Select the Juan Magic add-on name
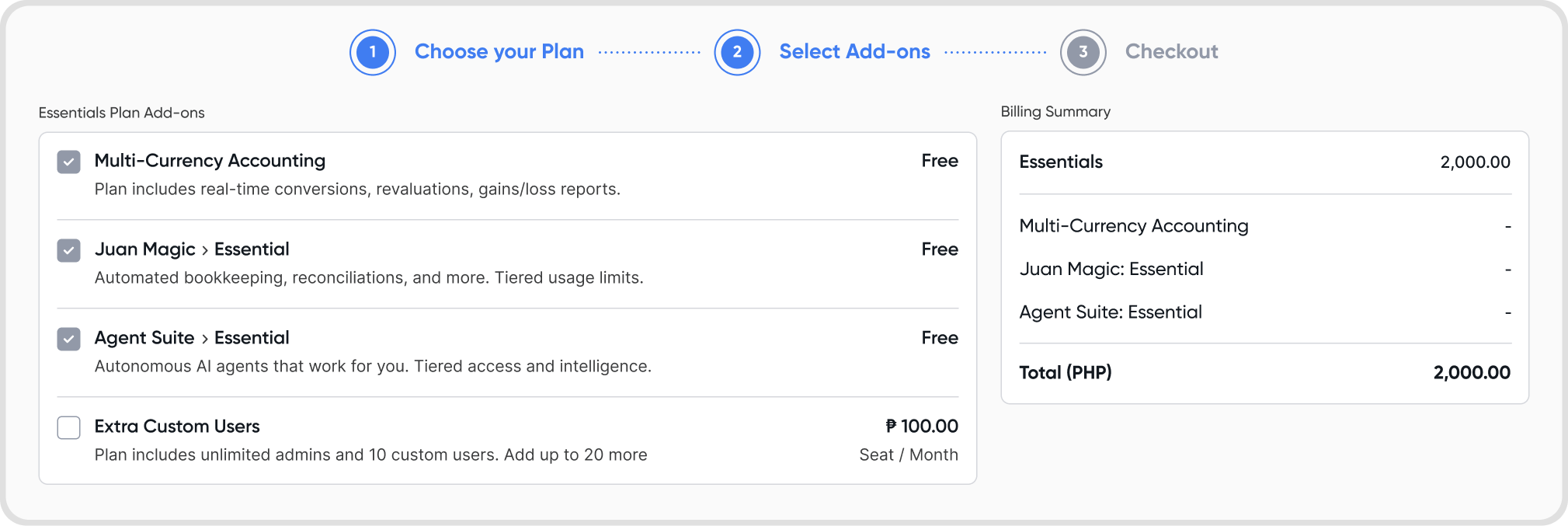Screen dimensions: 1568x526 [145, 249]
